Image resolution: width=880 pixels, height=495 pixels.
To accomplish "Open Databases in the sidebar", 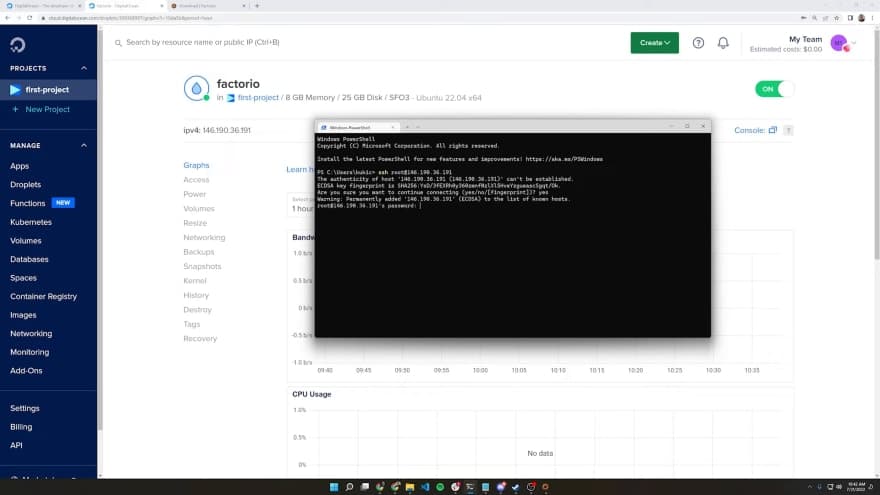I will click(29, 259).
